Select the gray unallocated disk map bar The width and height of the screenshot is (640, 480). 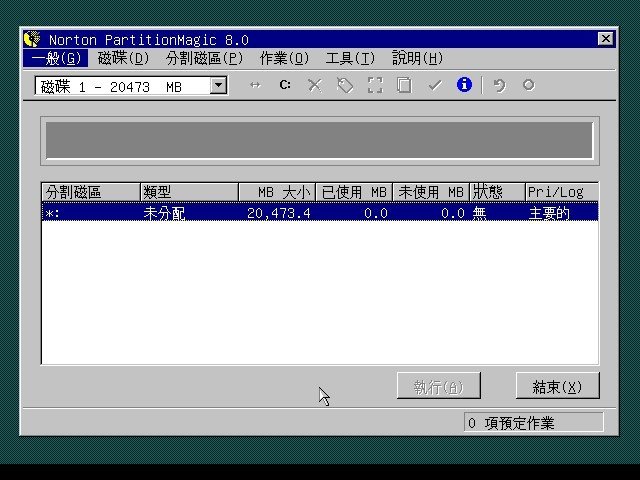319,140
